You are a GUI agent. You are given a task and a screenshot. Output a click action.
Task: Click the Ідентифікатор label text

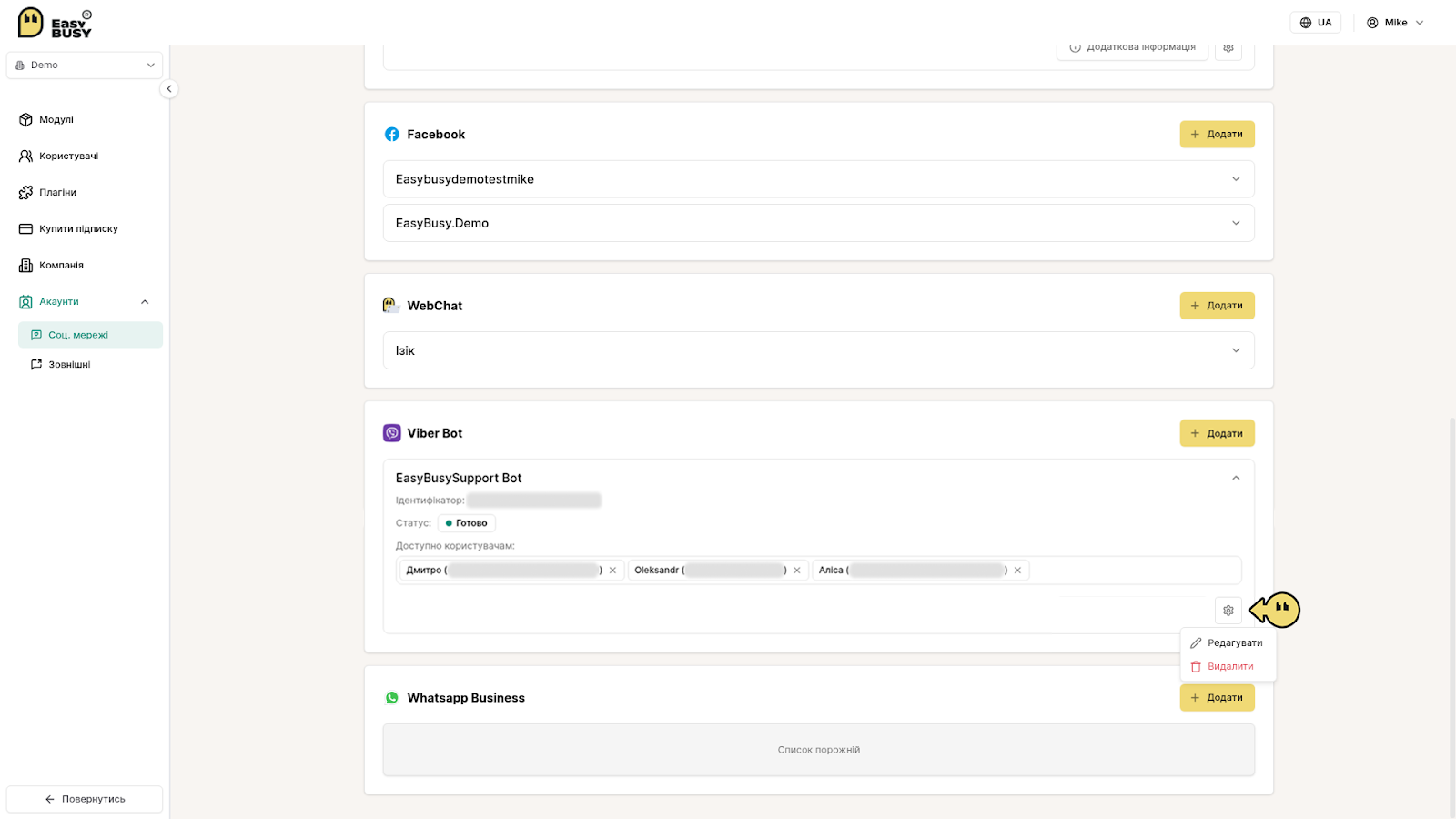pyautogui.click(x=430, y=500)
